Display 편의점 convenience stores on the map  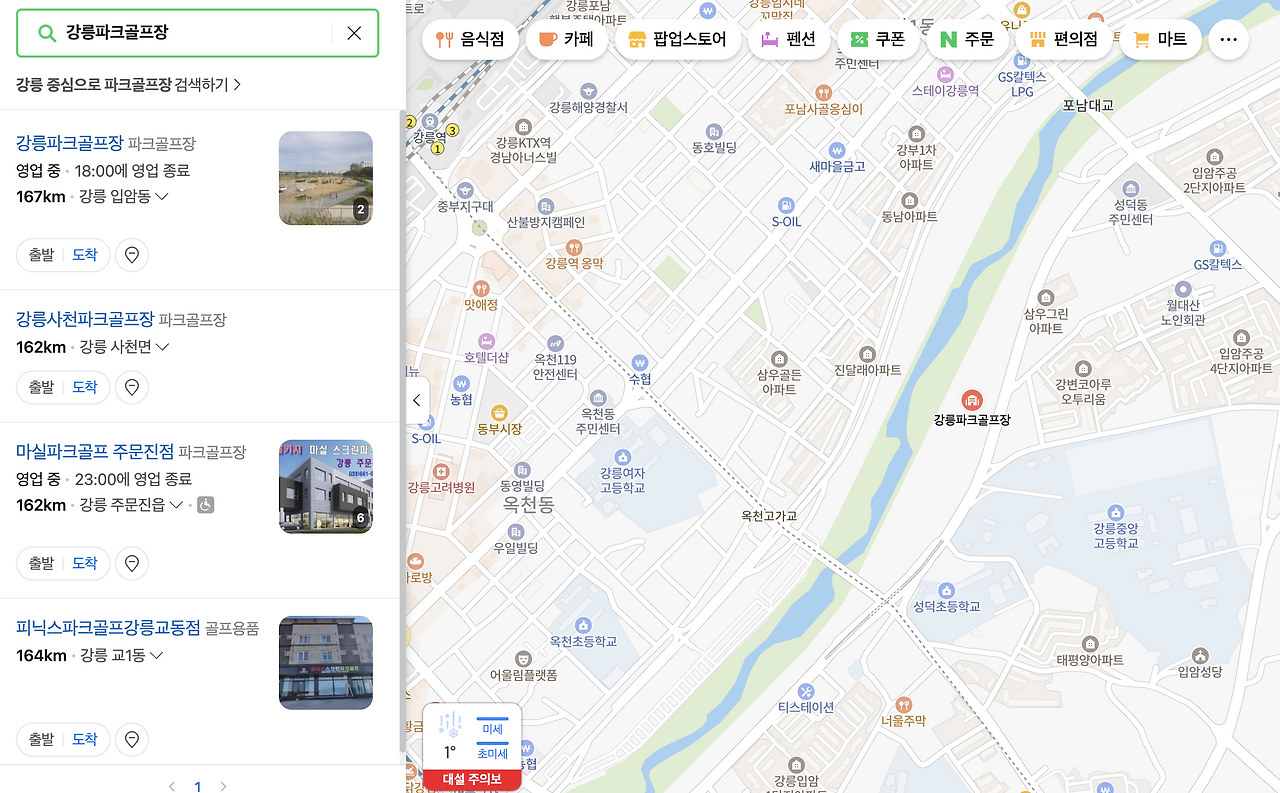(x=1063, y=39)
